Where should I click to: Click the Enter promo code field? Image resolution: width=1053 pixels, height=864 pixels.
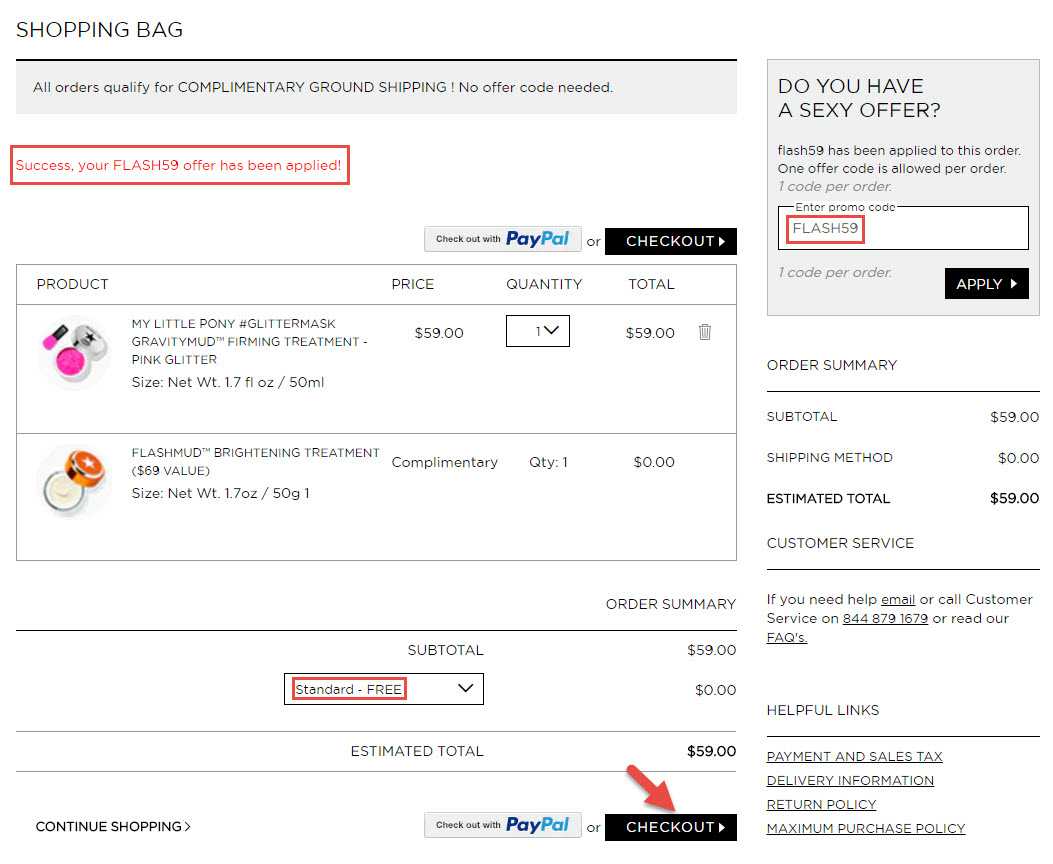(903, 228)
